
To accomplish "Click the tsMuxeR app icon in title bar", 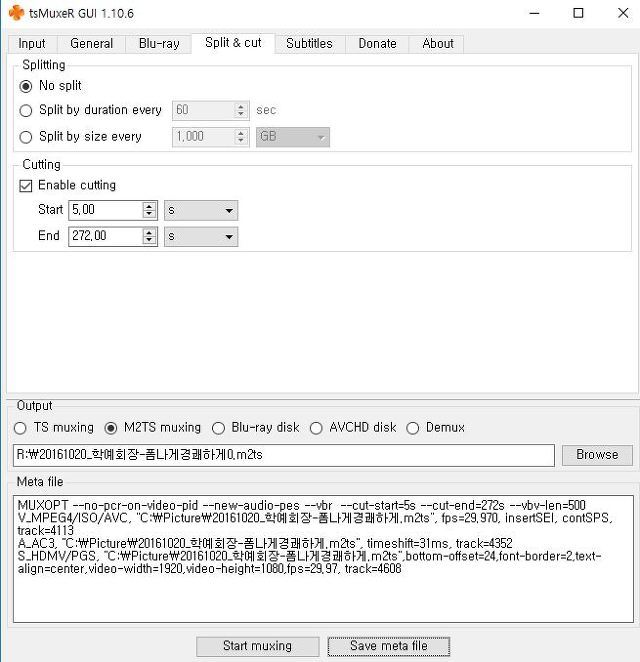I will click(x=16, y=13).
